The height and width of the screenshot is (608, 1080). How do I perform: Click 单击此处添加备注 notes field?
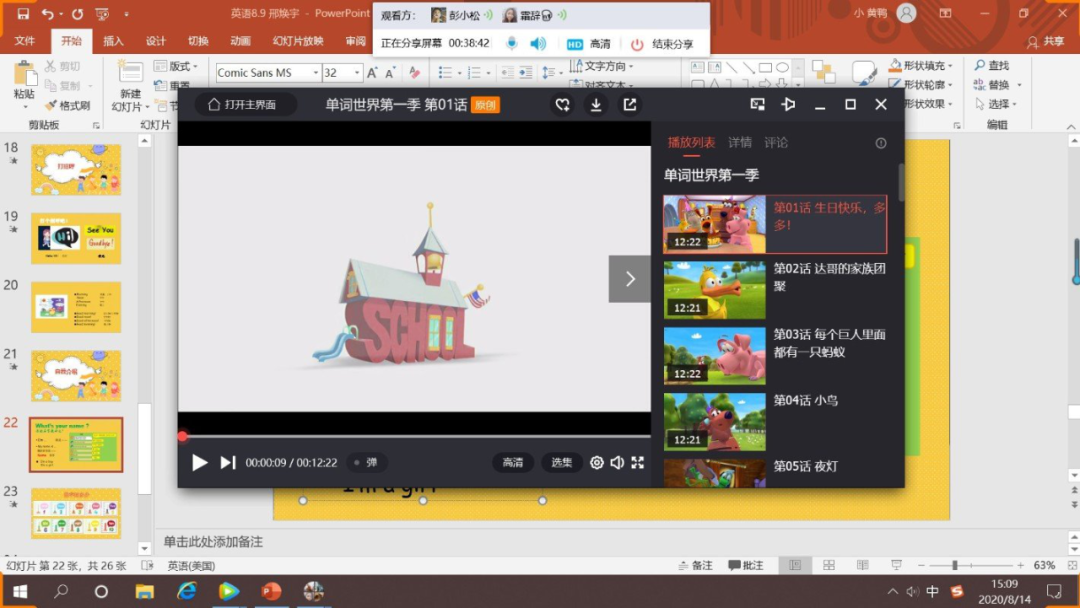coord(213,542)
